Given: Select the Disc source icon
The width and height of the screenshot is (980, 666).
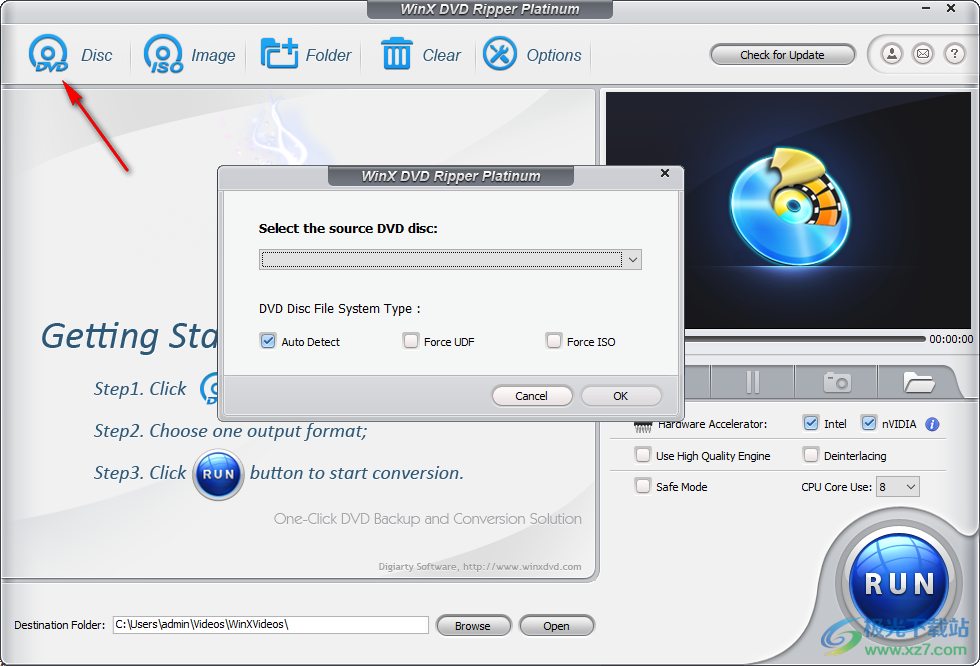Looking at the screenshot, I should (48, 54).
